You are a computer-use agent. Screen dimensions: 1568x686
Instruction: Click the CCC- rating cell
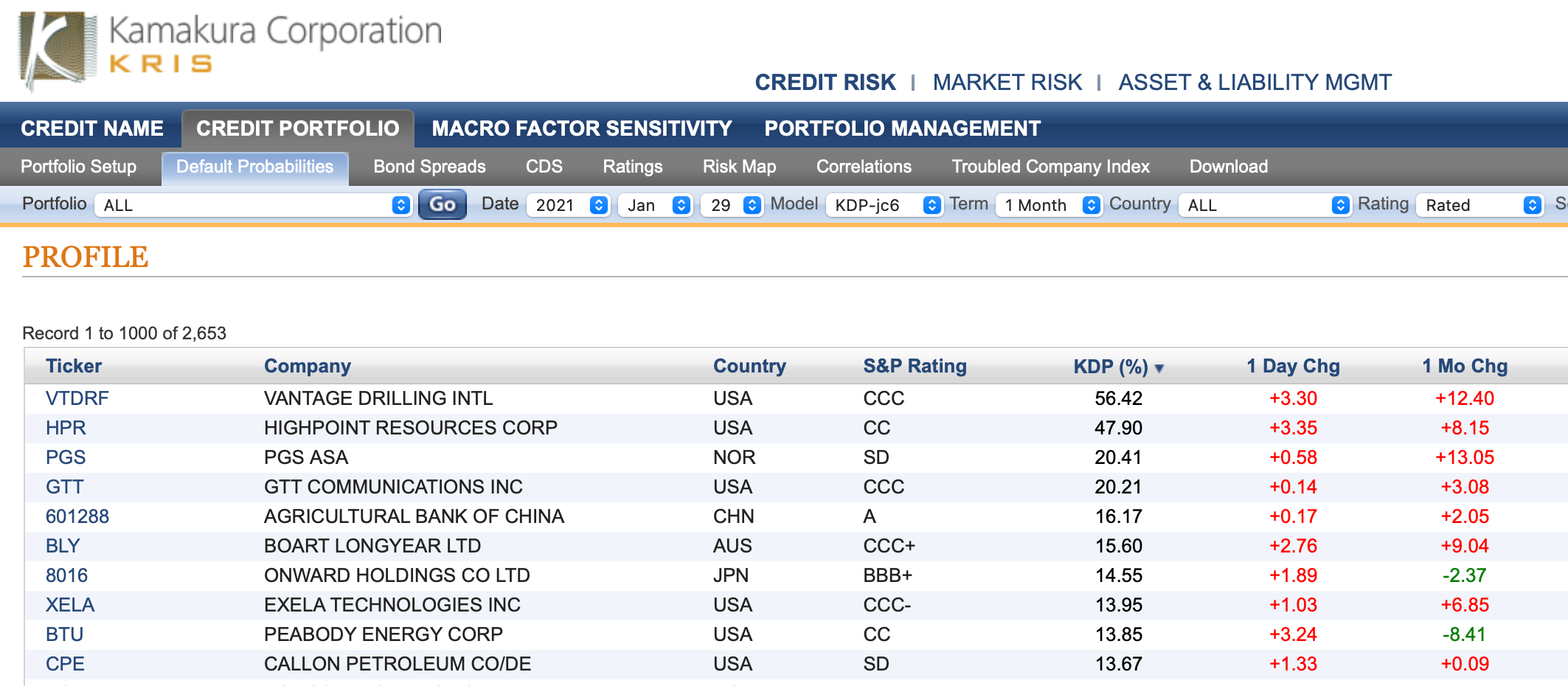[887, 605]
